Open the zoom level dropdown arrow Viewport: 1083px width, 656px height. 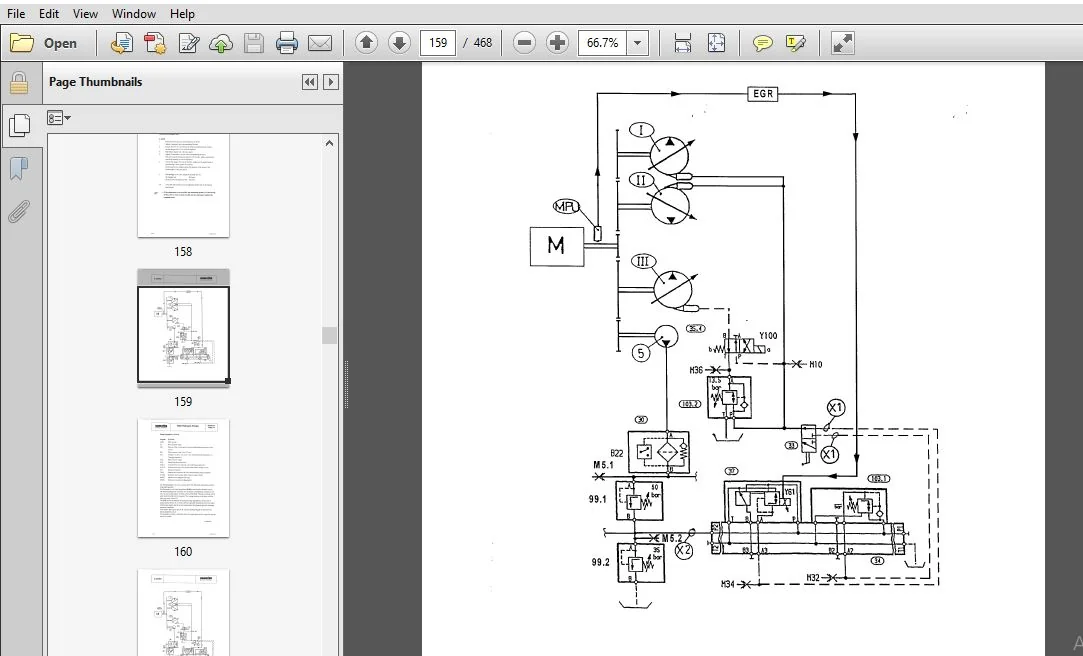pos(638,43)
